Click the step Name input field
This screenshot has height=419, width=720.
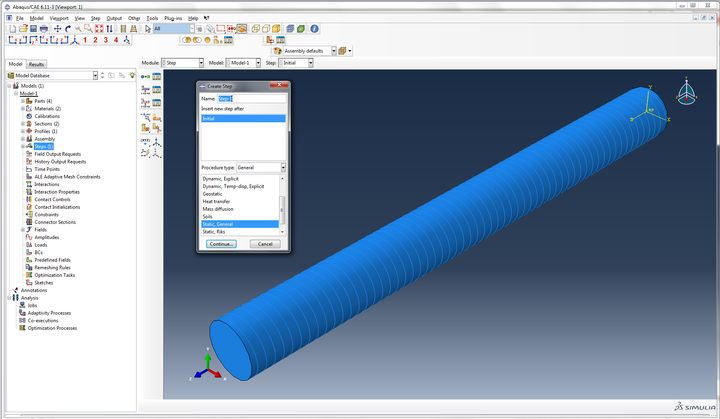[x=252, y=99]
